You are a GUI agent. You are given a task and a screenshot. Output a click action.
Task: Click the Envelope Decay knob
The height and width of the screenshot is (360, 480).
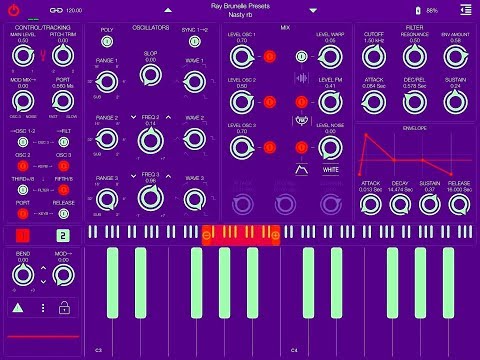pyautogui.click(x=400, y=204)
